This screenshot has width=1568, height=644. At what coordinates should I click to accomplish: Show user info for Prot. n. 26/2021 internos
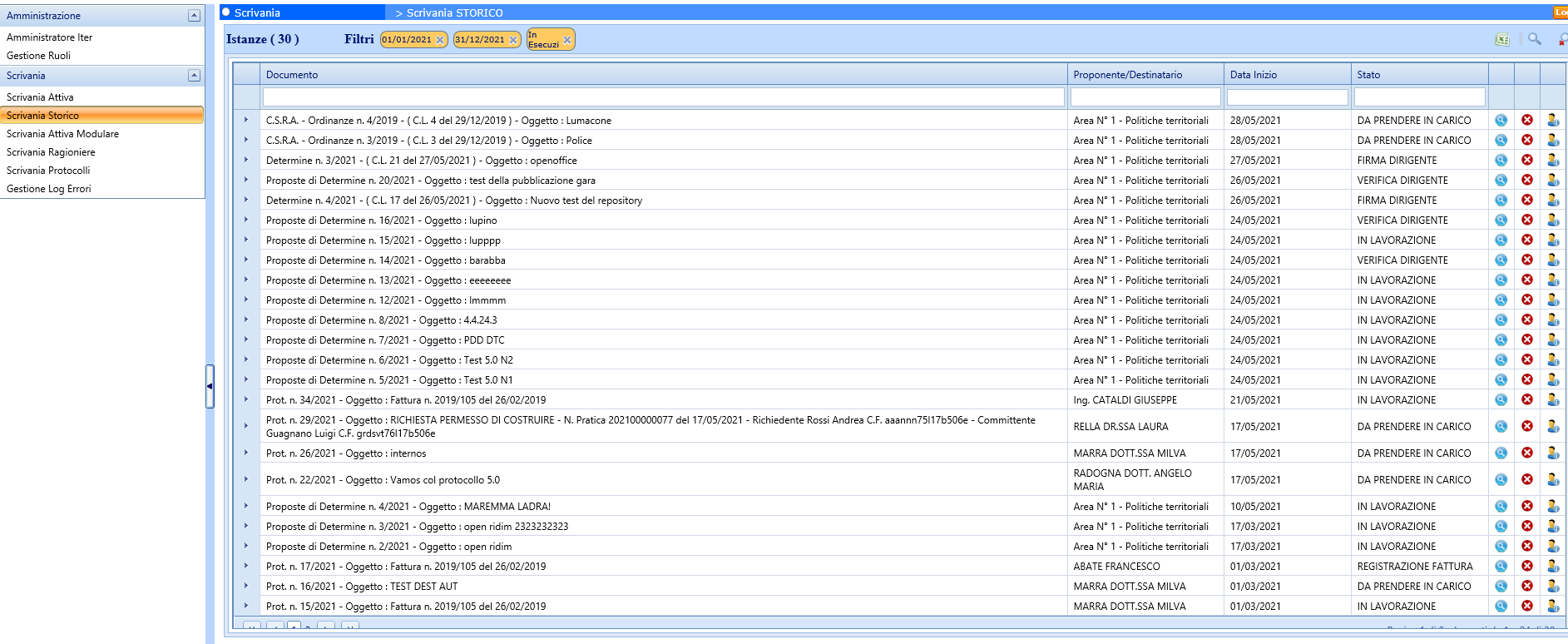1553,453
